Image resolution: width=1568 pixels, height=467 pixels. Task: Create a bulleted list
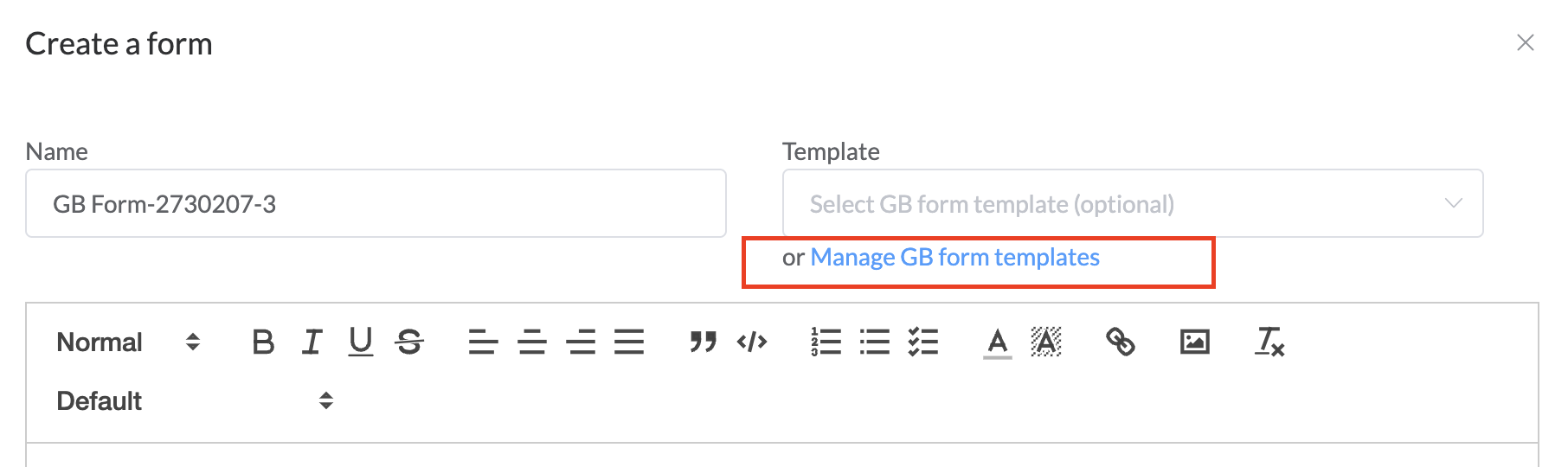point(875,342)
